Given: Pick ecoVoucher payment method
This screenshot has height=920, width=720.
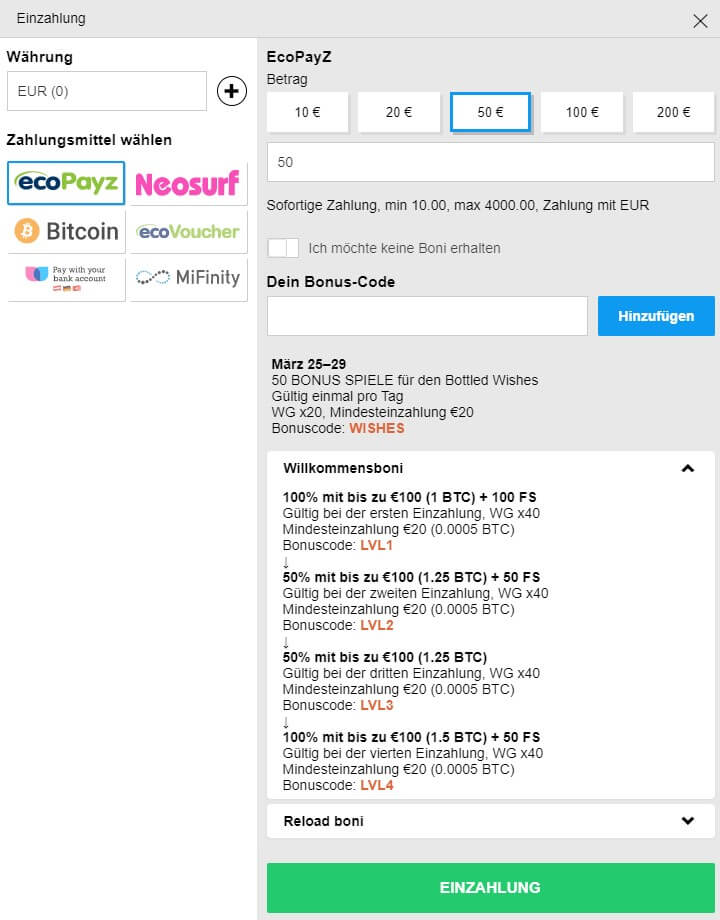Looking at the screenshot, I should (x=188, y=231).
